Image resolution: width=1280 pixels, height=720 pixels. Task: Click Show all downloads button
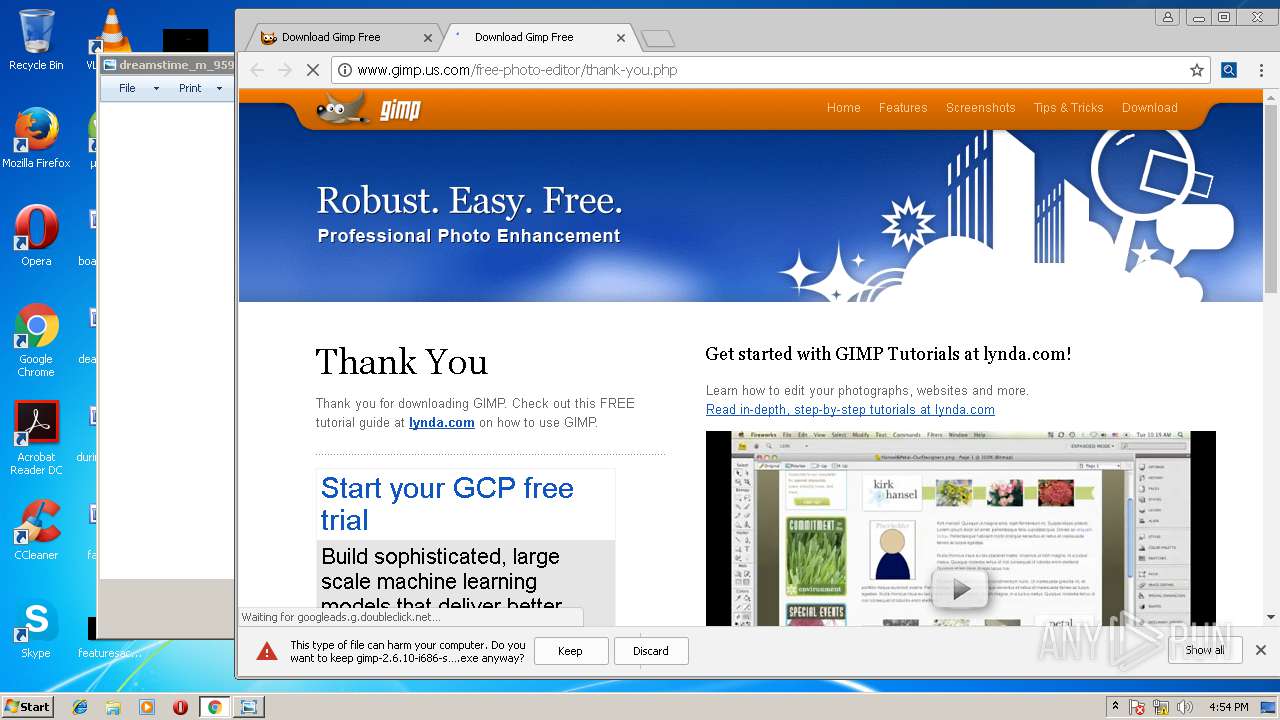pos(1204,650)
